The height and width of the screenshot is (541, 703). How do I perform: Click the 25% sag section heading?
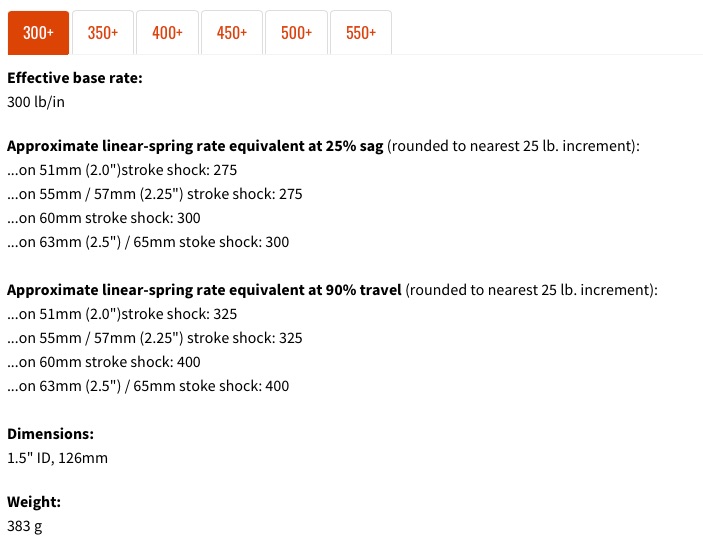pyautogui.click(x=195, y=146)
